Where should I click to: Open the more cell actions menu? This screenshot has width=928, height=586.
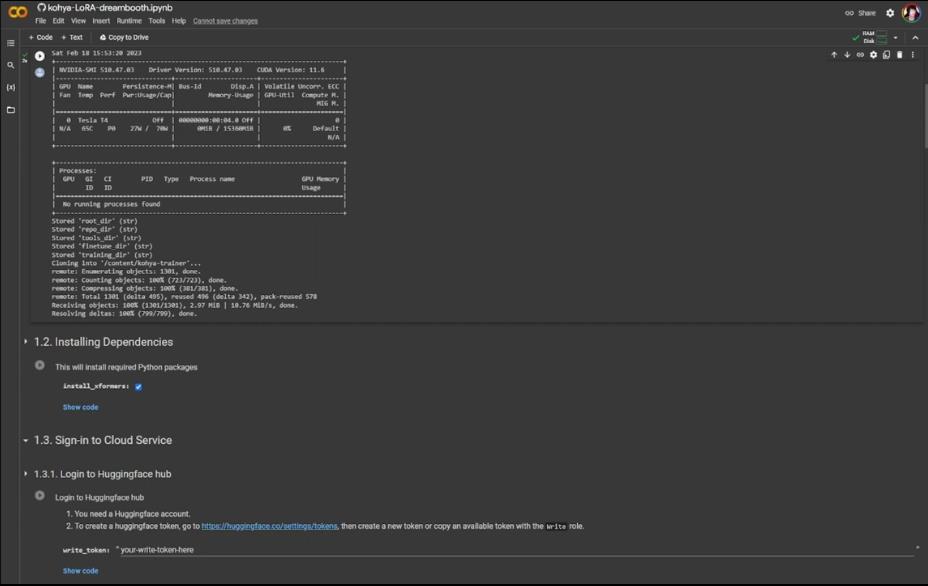tap(913, 55)
